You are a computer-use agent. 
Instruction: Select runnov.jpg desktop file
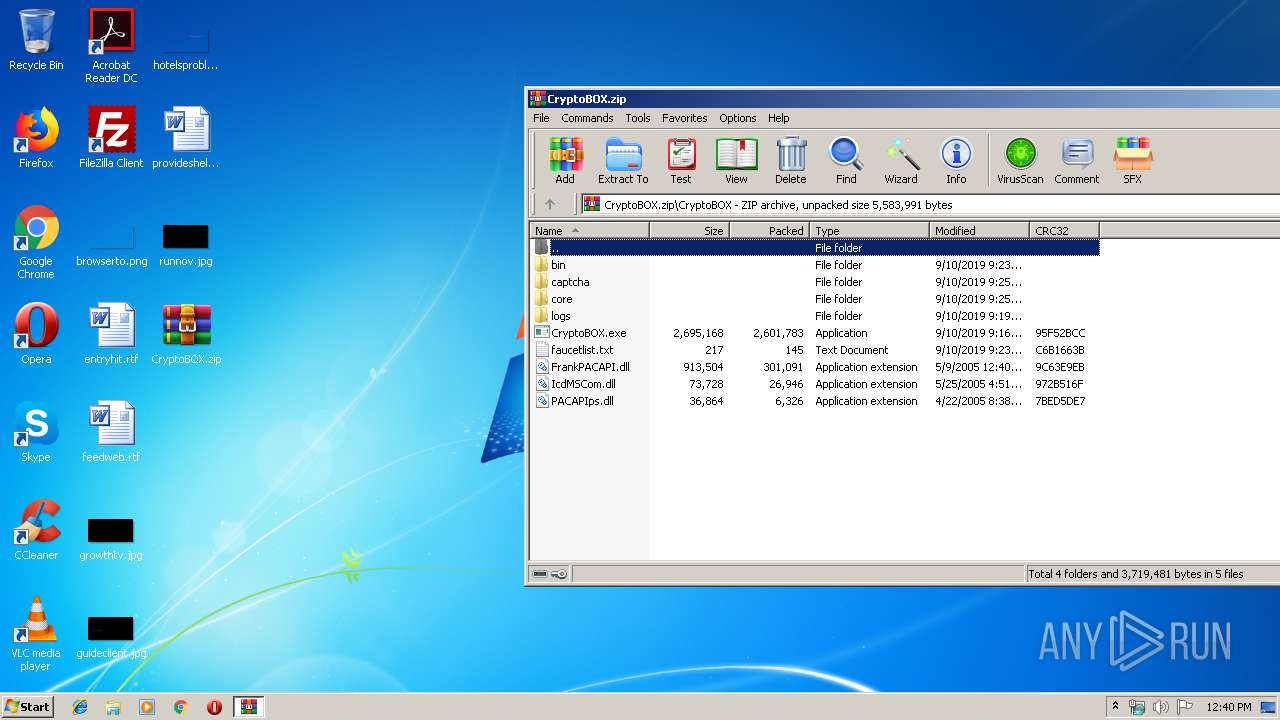tap(186, 245)
